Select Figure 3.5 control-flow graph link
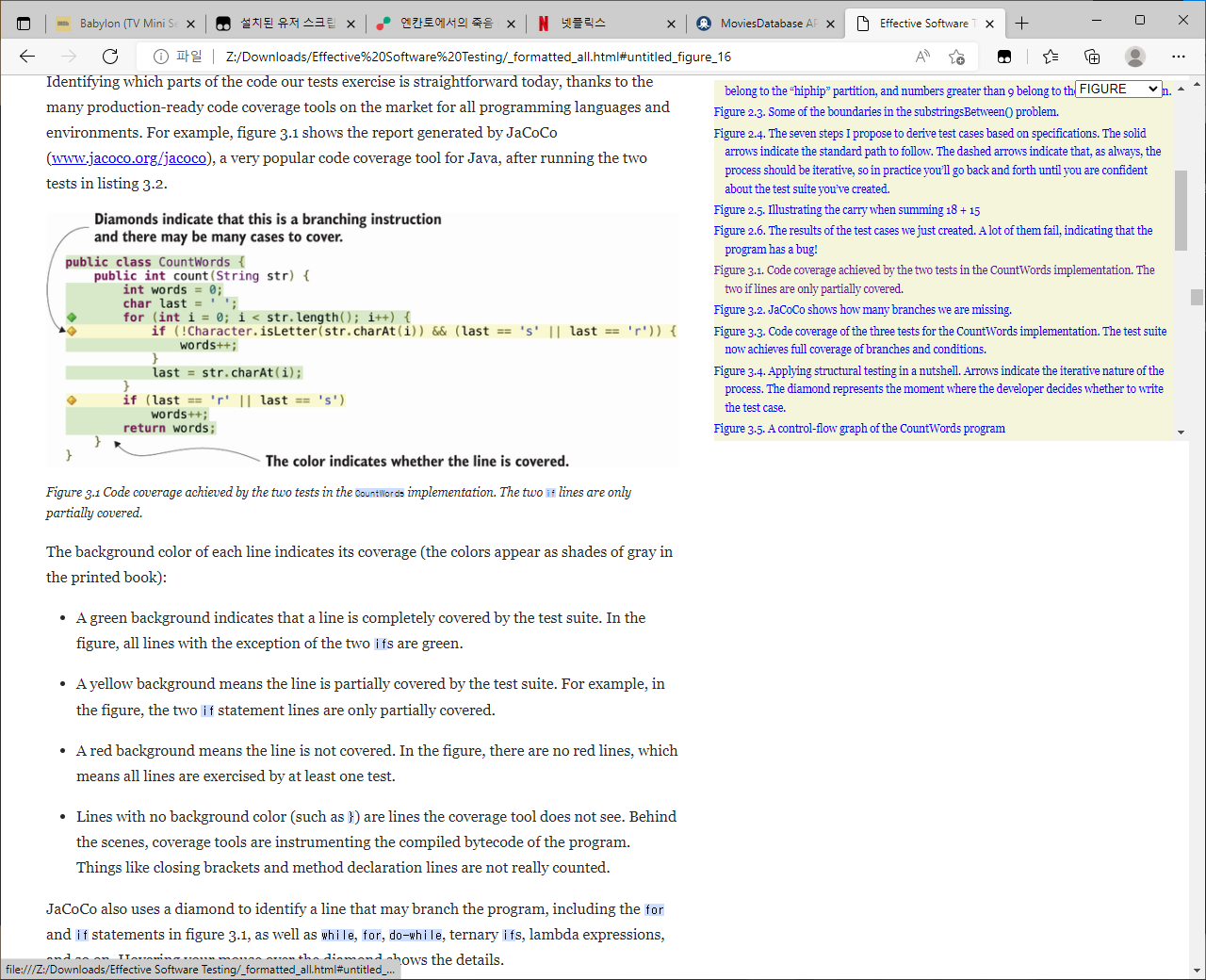Image resolution: width=1206 pixels, height=980 pixels. 858,428
